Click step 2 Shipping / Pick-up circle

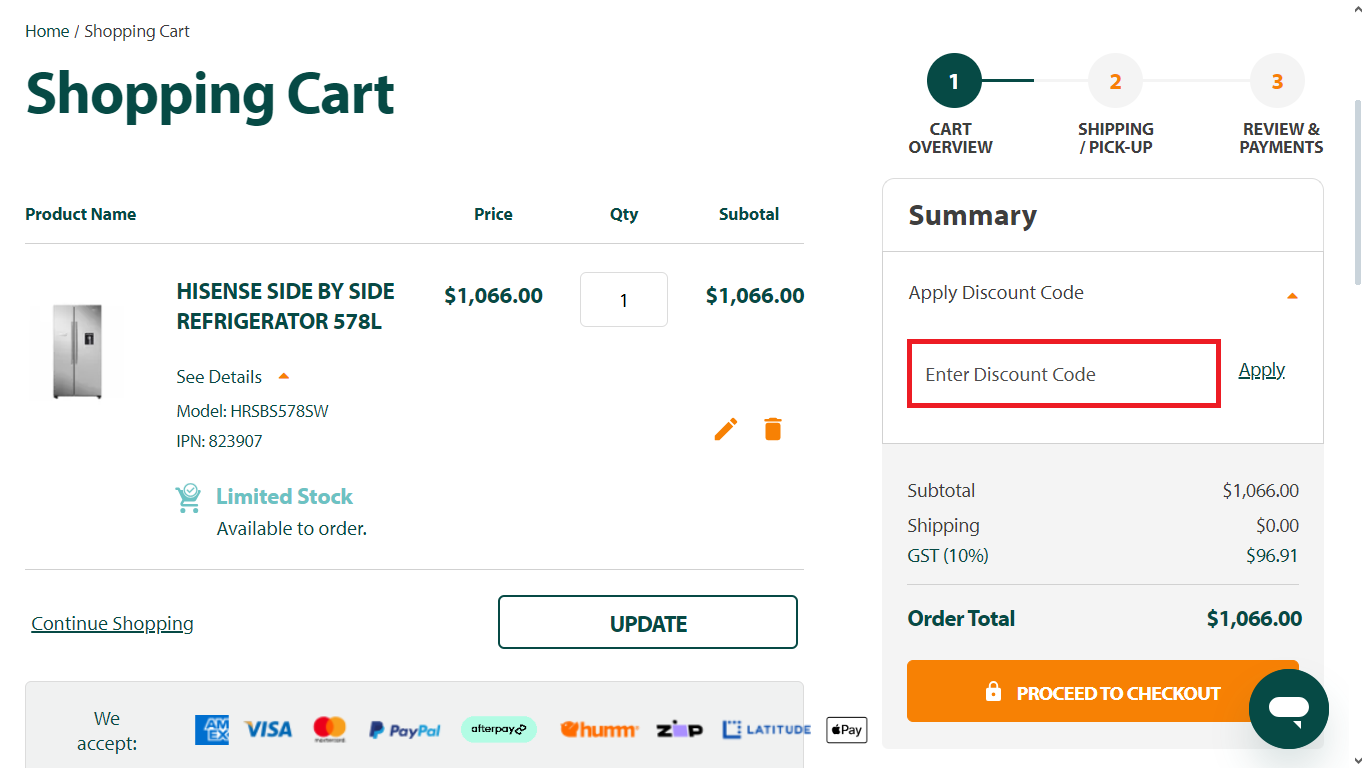[x=1115, y=81]
